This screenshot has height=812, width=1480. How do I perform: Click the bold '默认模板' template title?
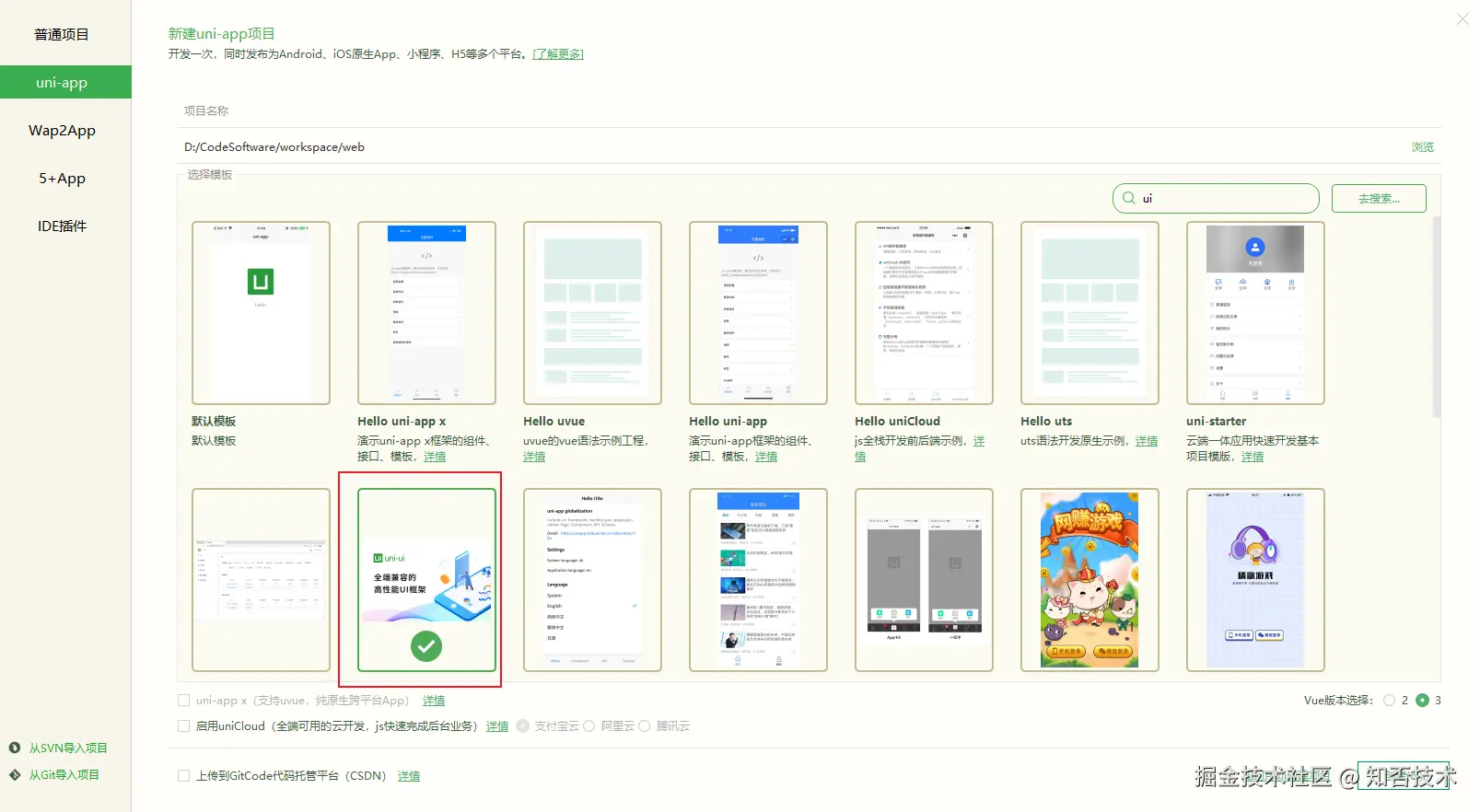[x=214, y=422]
